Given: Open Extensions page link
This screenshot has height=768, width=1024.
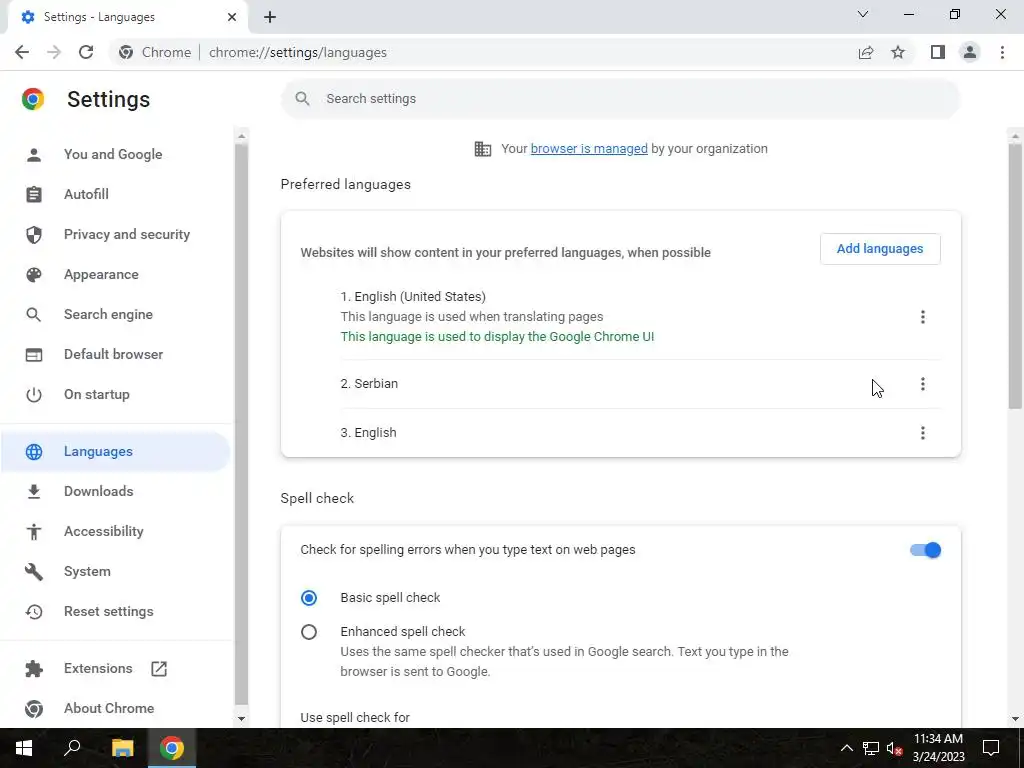Looking at the screenshot, I should pyautogui.click(x=98, y=669).
